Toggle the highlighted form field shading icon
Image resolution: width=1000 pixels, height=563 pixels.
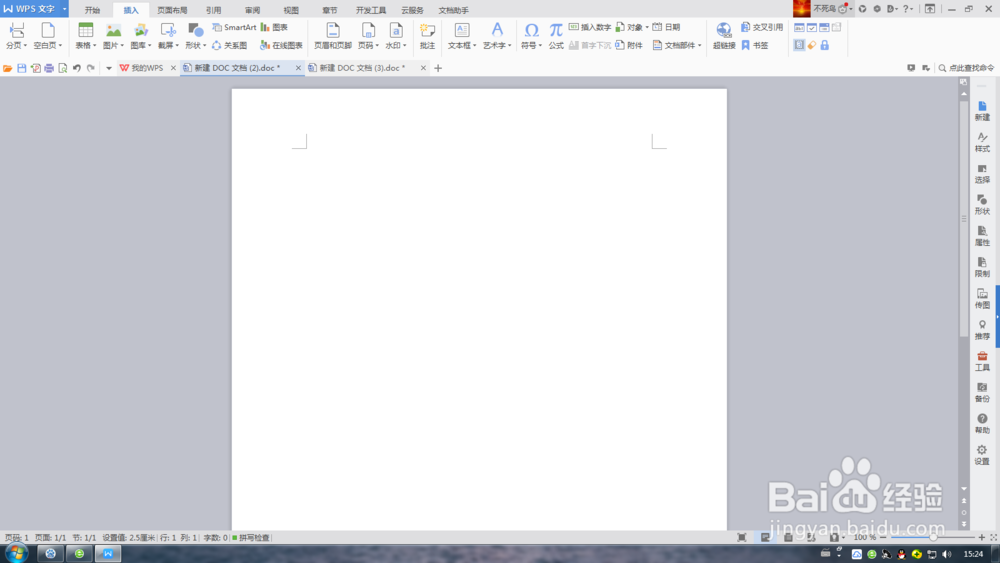(799, 45)
